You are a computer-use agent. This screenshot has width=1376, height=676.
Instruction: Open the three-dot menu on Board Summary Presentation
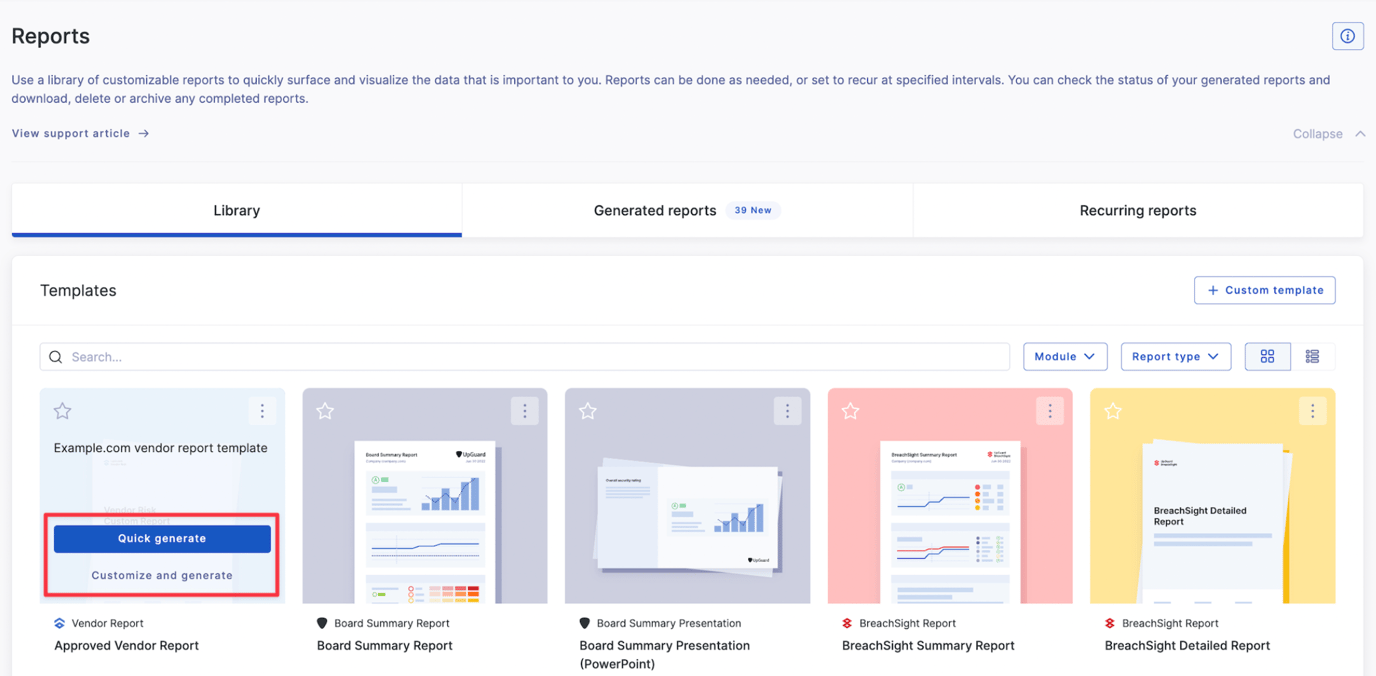(x=787, y=410)
